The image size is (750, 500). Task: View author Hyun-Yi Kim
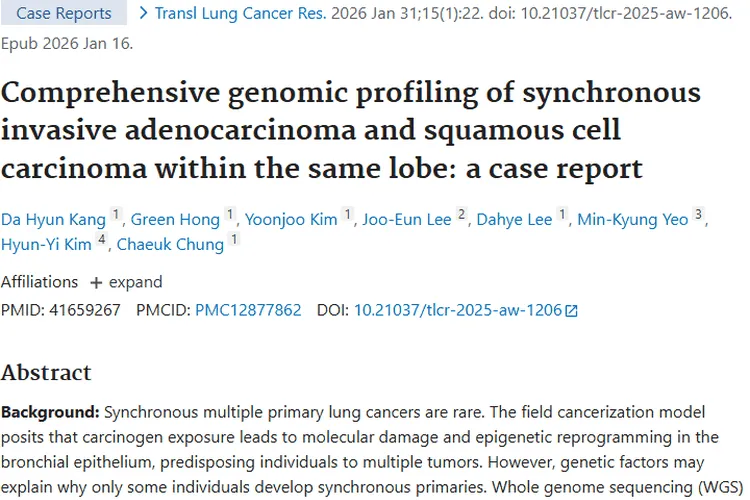tap(46, 244)
